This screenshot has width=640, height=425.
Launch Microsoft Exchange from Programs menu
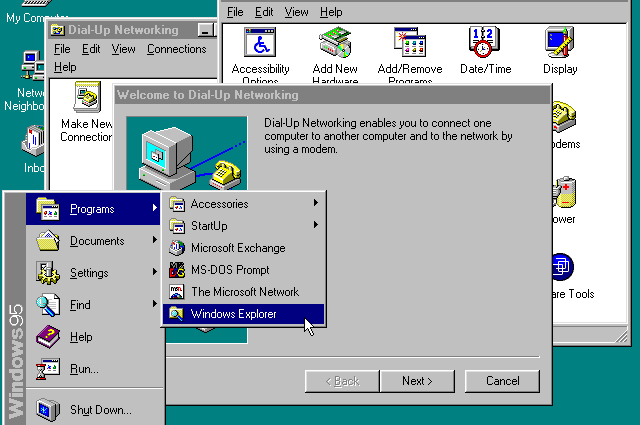[237, 248]
